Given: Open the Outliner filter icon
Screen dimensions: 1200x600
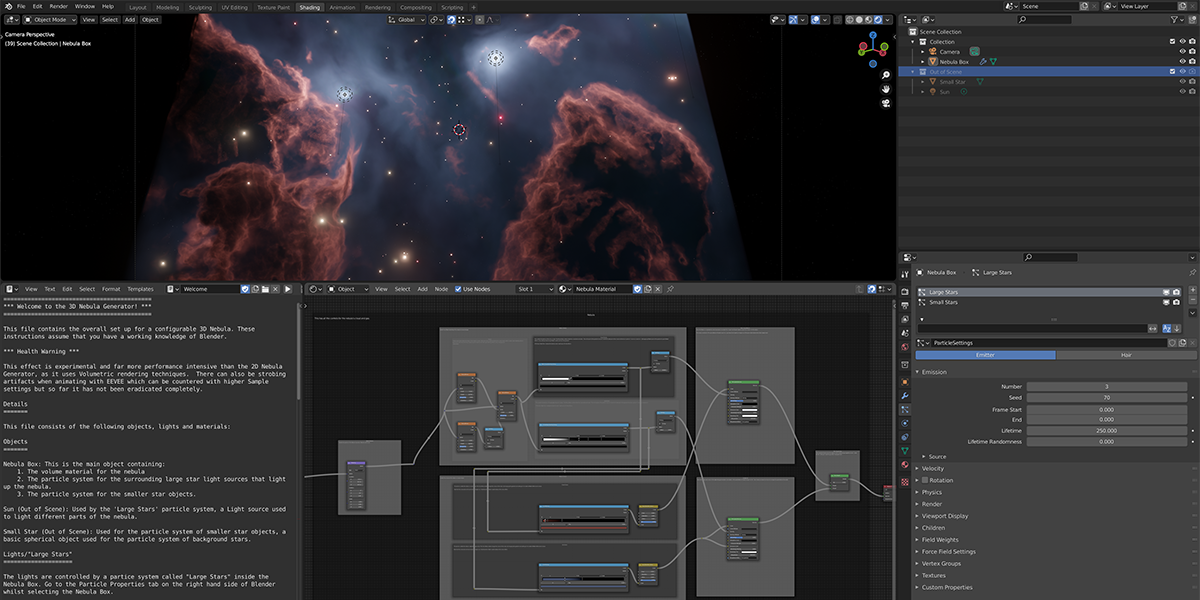Looking at the screenshot, I should (1174, 19).
